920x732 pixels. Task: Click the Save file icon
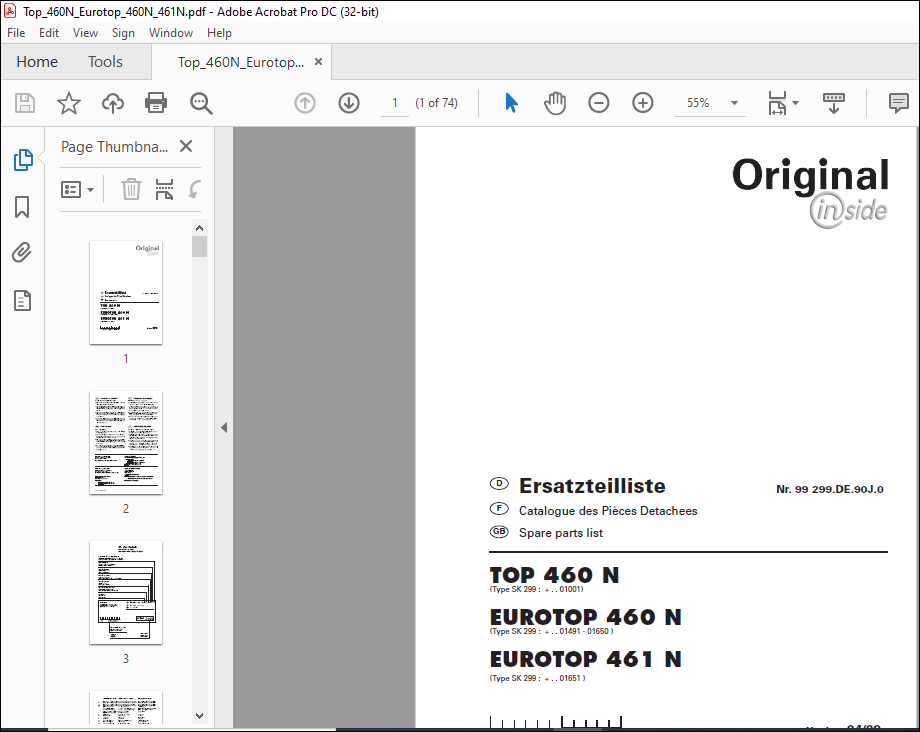[x=25, y=103]
